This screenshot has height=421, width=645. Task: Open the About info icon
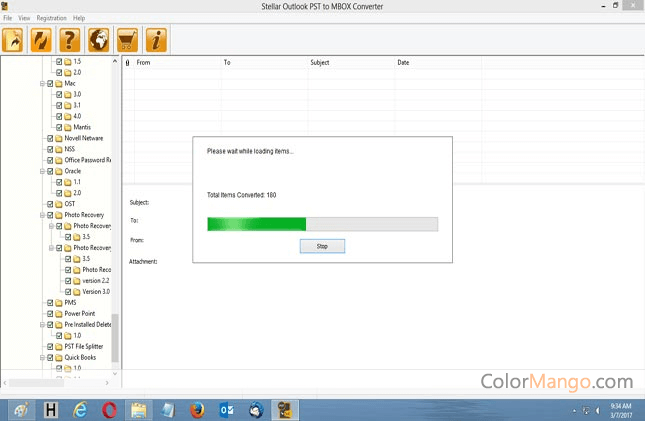[x=156, y=40]
